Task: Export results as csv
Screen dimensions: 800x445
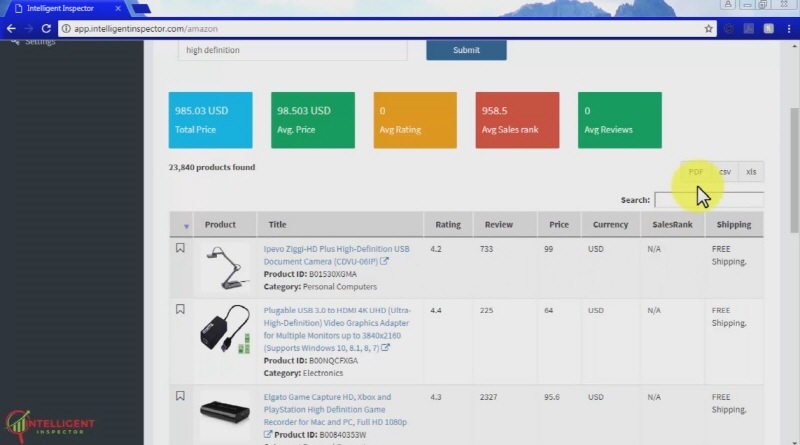Action: 725,172
